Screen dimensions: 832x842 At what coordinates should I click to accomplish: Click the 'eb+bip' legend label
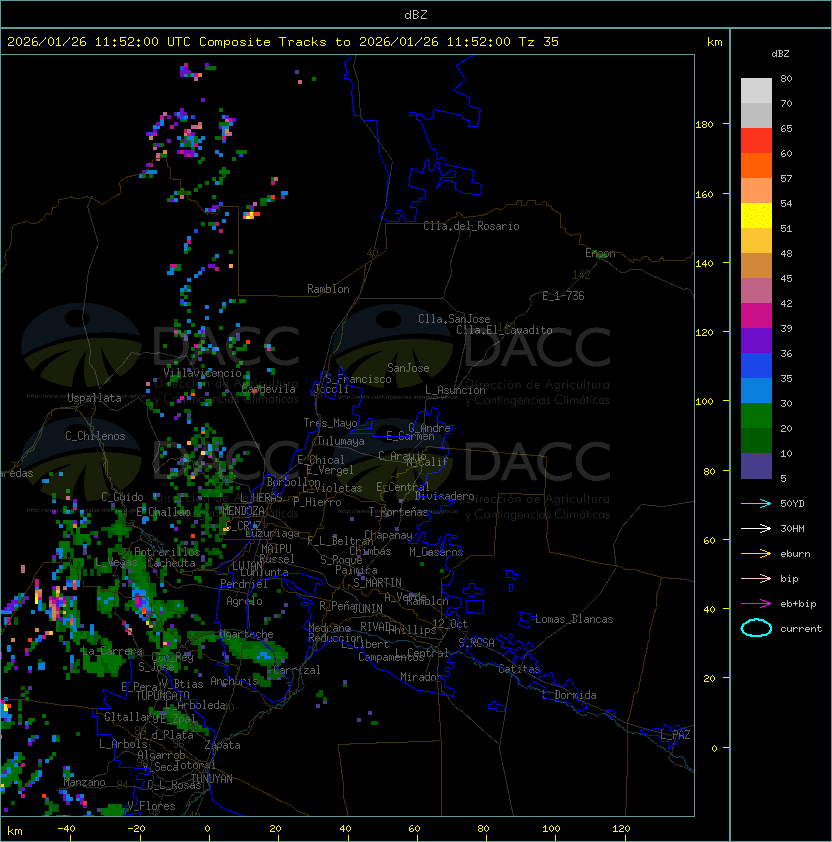[798, 604]
